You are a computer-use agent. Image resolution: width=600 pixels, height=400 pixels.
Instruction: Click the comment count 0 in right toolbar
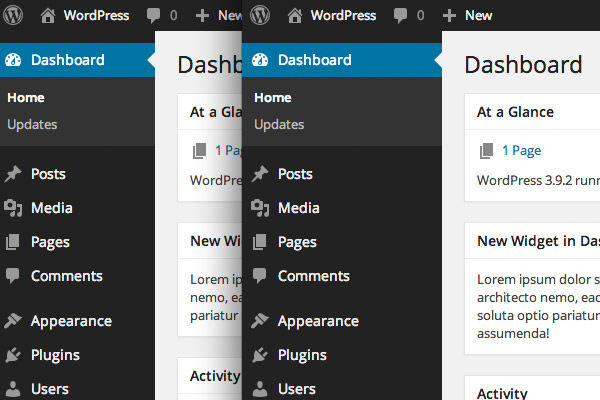click(x=420, y=16)
